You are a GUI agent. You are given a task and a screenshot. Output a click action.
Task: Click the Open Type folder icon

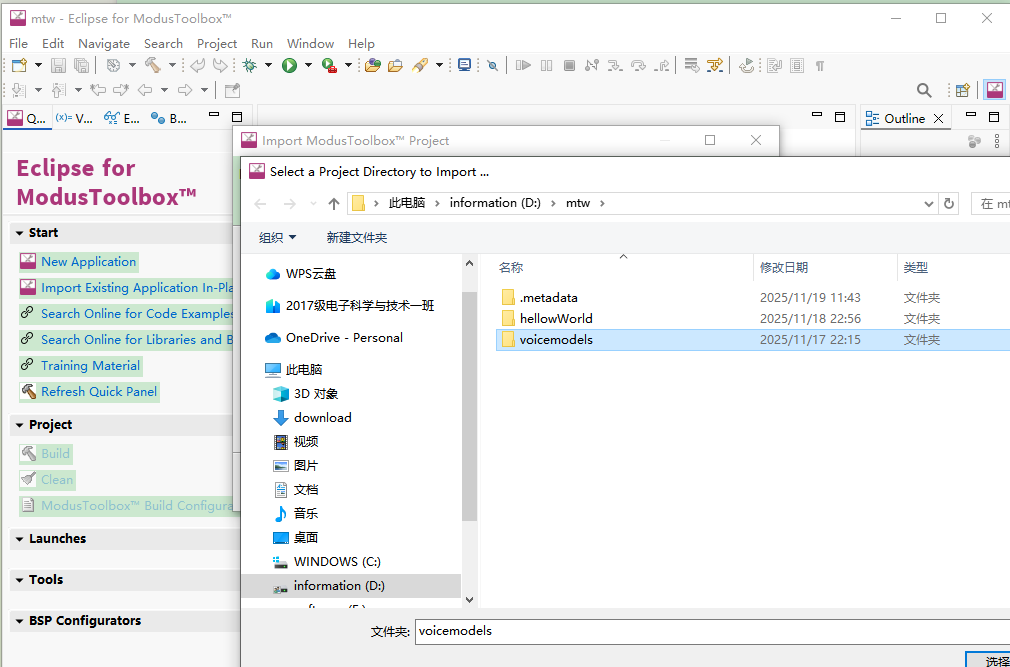(x=372, y=65)
